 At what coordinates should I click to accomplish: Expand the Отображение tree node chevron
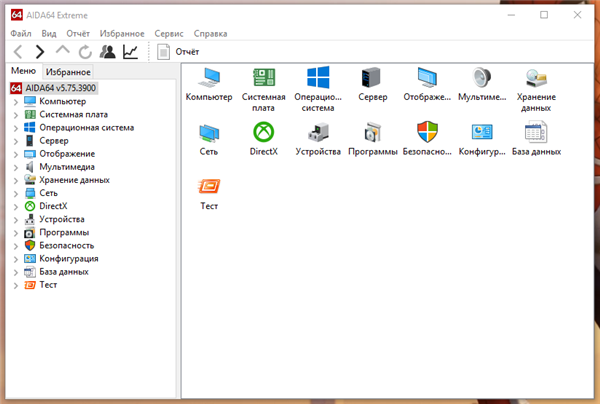coord(15,154)
